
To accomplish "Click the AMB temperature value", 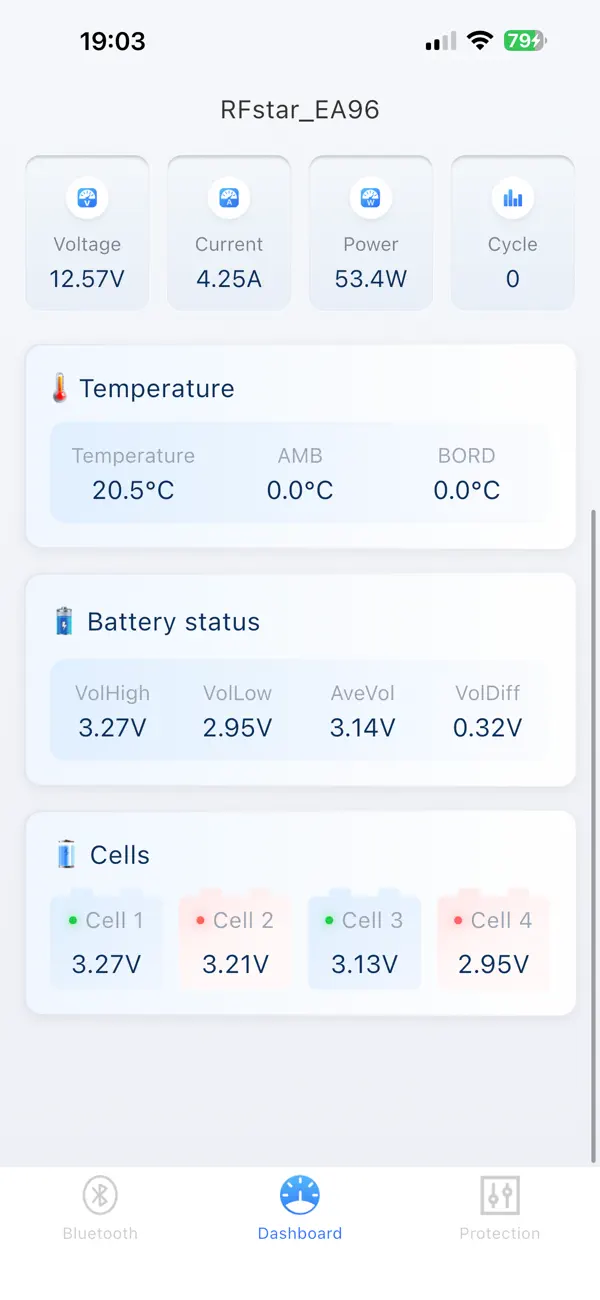I will pos(300,490).
